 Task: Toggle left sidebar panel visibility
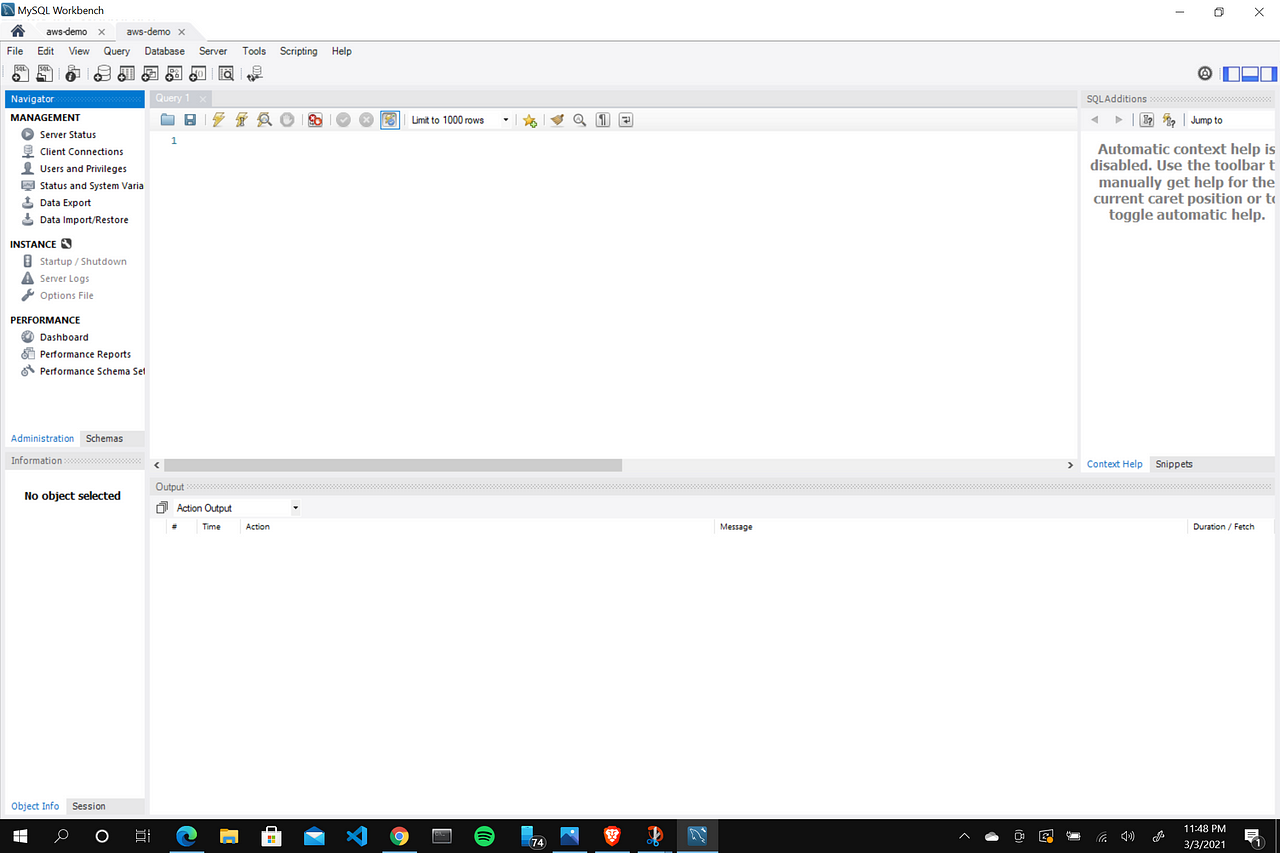(1232, 73)
